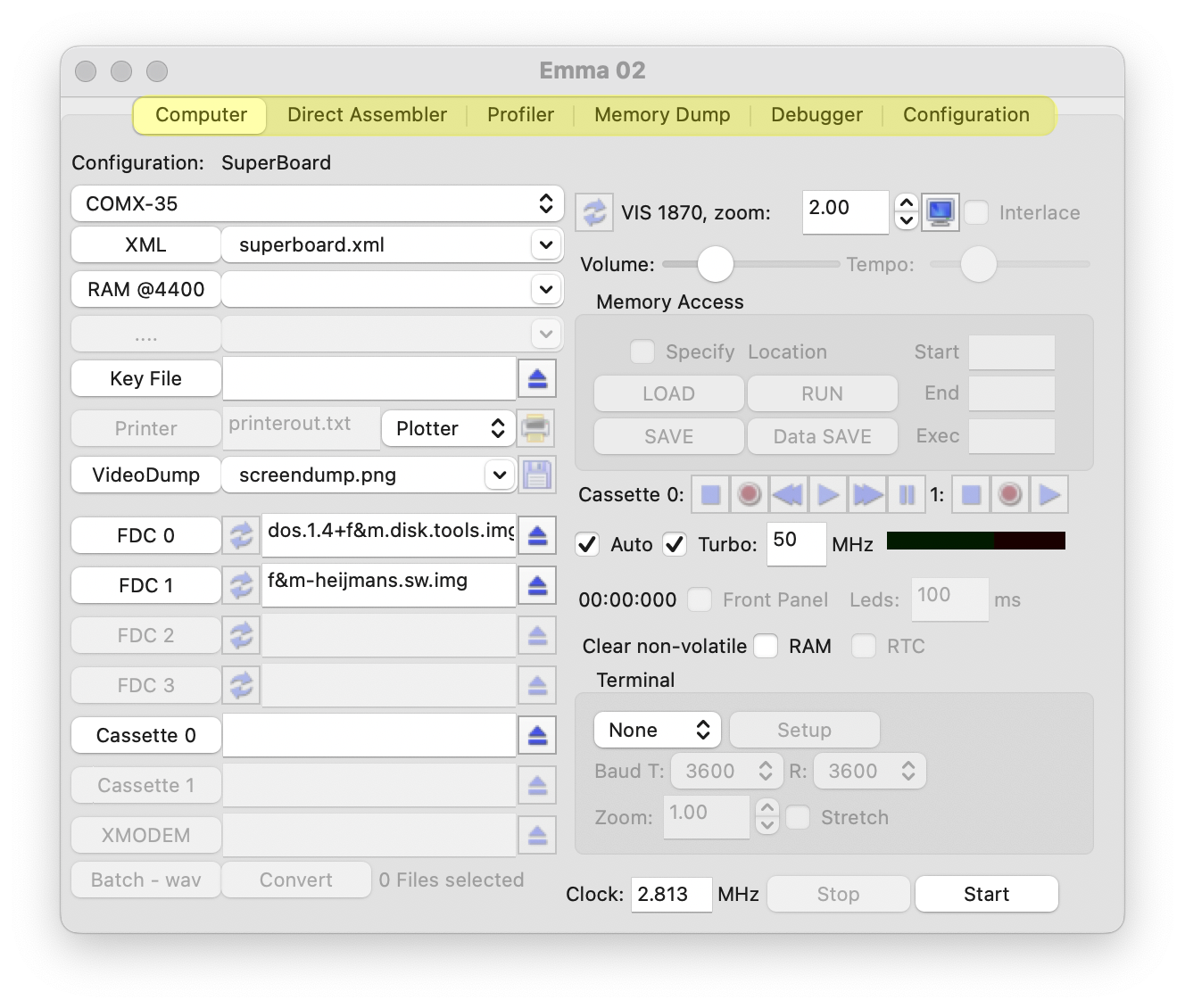1185x1008 pixels.
Task: Click the Cassette 0 button
Action: [146, 735]
